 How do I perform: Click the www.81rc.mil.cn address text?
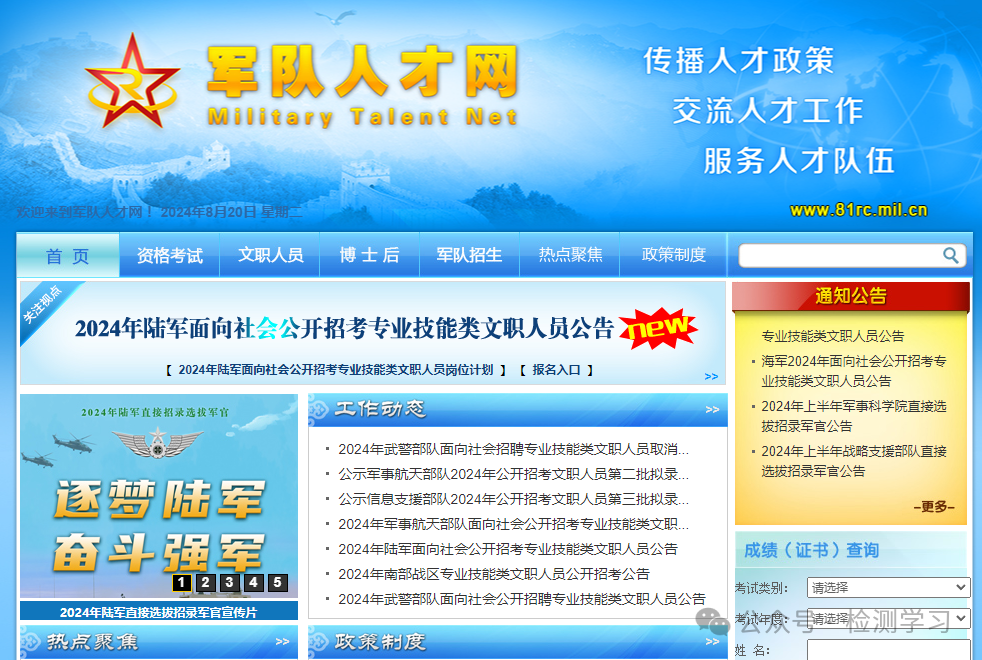(x=859, y=210)
